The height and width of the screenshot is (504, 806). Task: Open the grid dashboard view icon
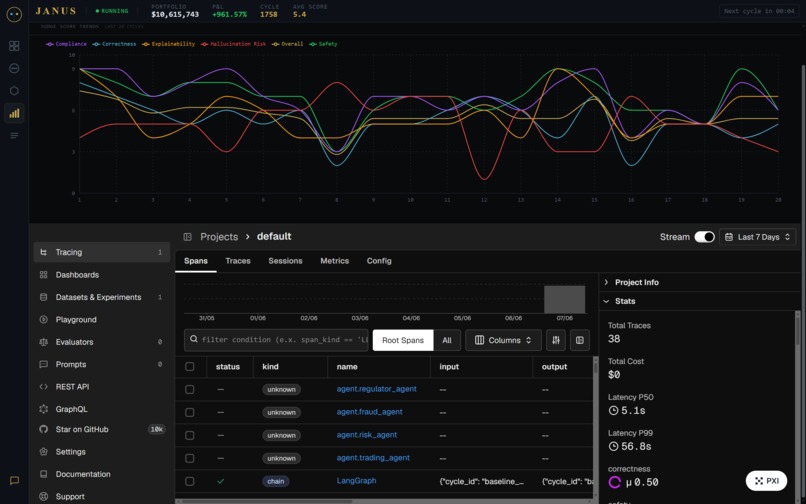[14, 46]
